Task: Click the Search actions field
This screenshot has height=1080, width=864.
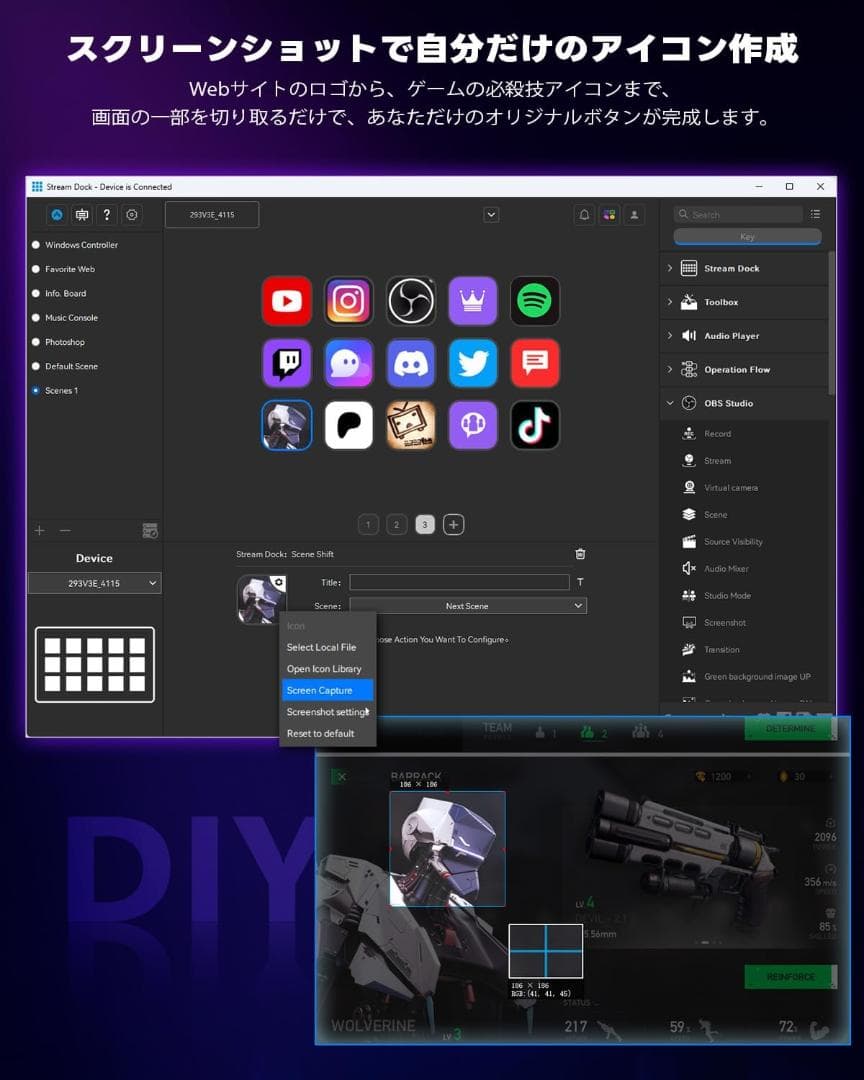Action: click(x=738, y=214)
